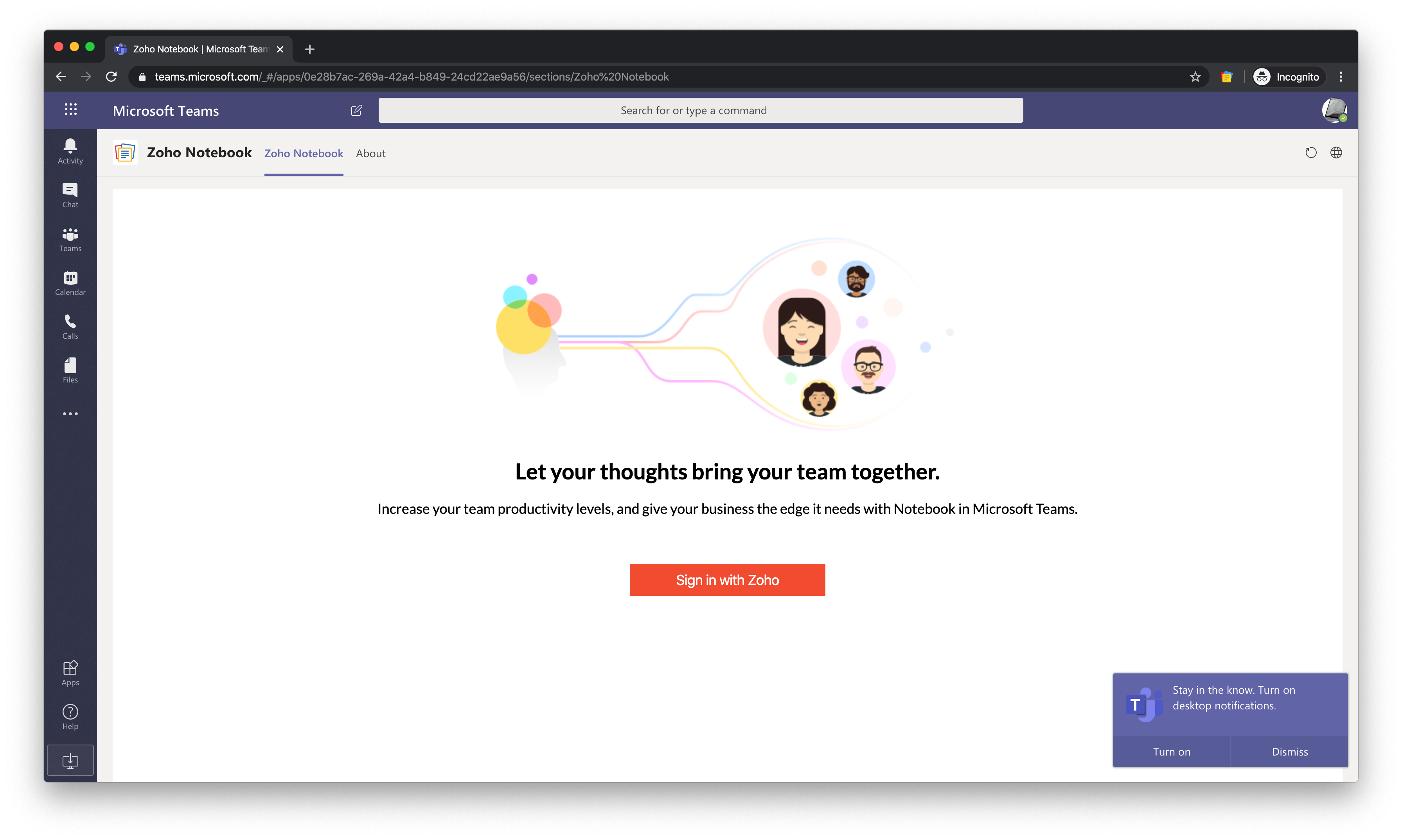Click Sign in with Zoho button
The height and width of the screenshot is (840, 1402).
click(727, 580)
